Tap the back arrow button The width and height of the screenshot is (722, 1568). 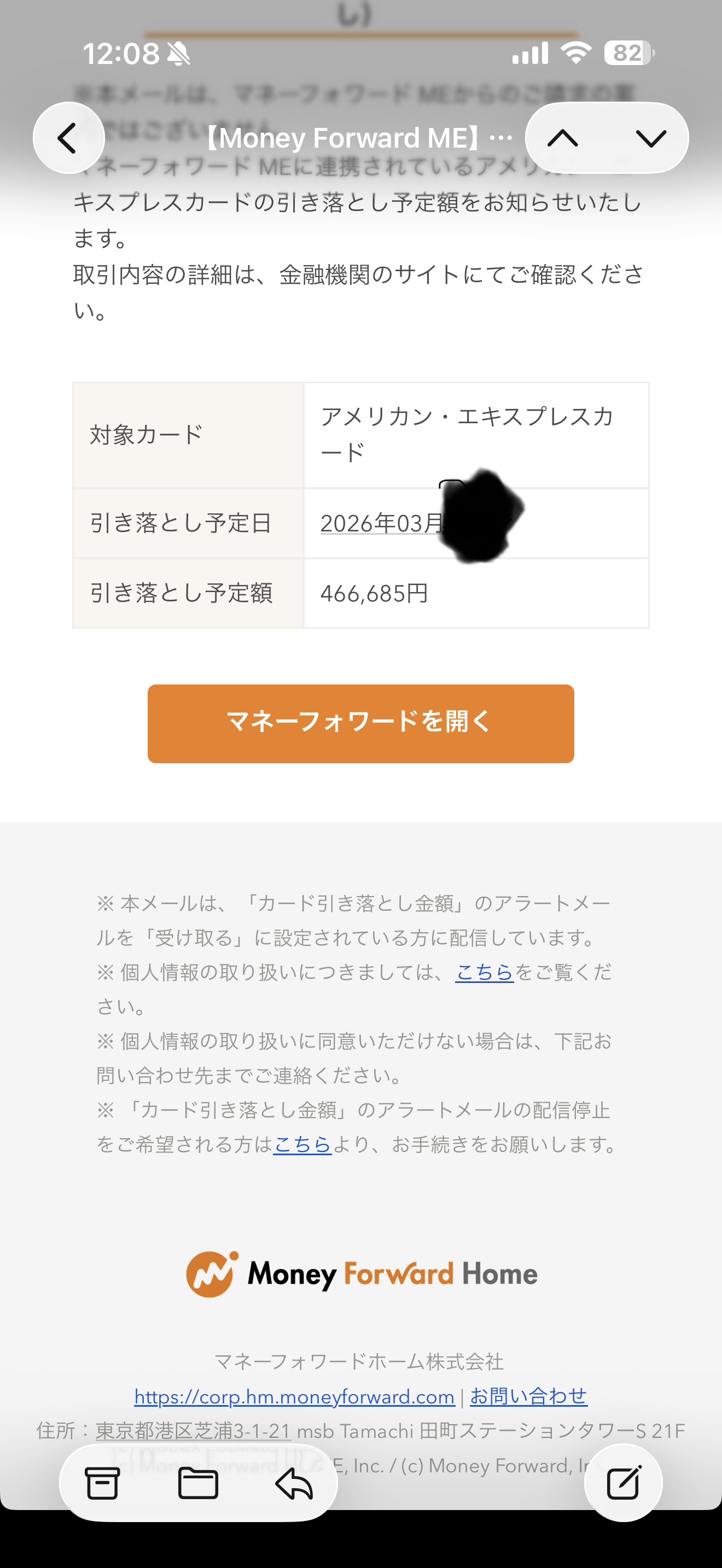[68, 138]
